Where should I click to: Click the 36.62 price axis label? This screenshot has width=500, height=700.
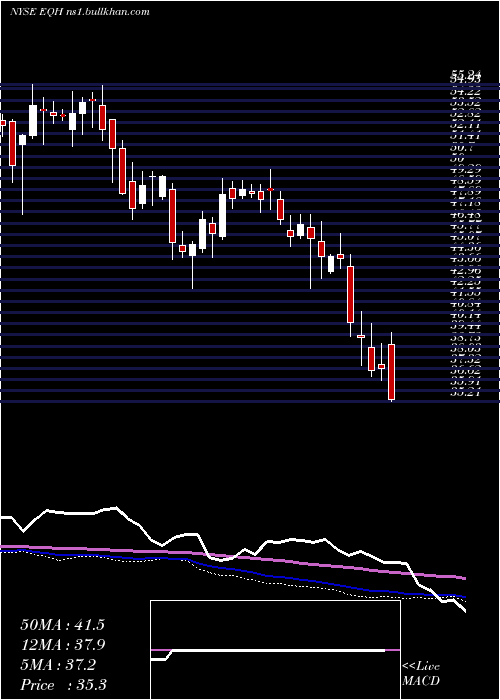[466, 371]
